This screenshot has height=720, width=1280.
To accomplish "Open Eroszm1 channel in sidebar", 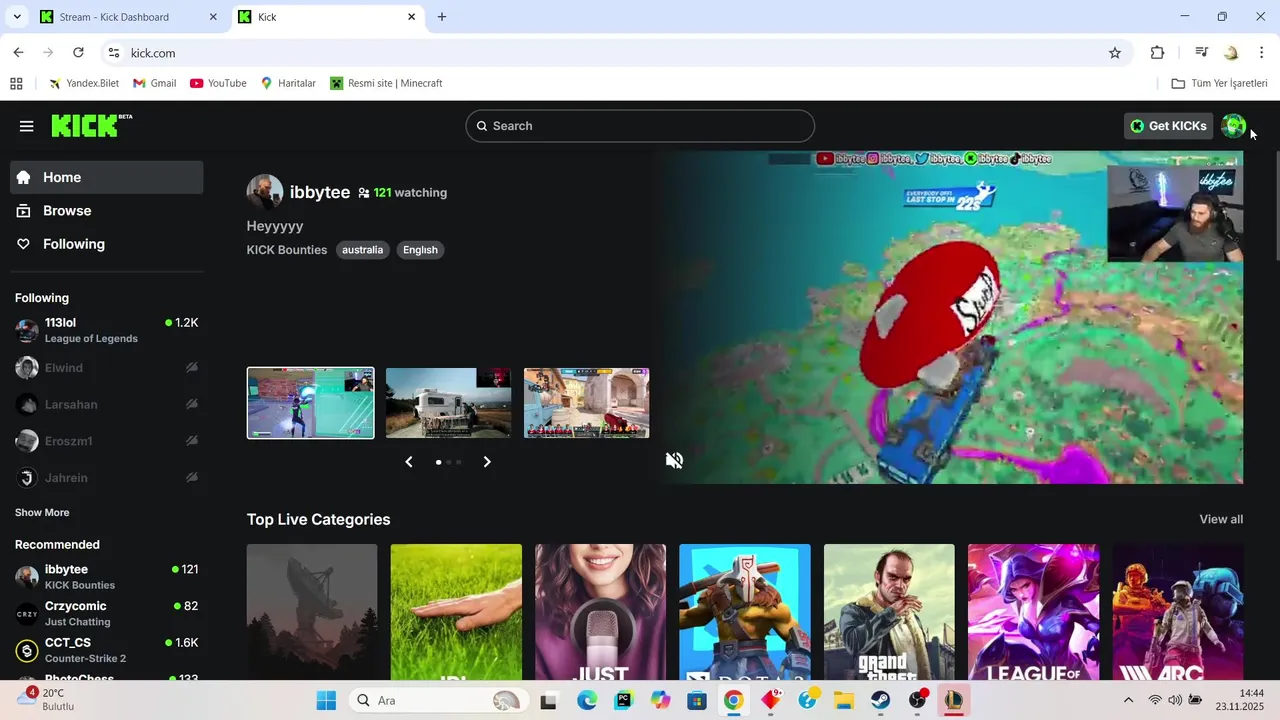I will 107,441.
